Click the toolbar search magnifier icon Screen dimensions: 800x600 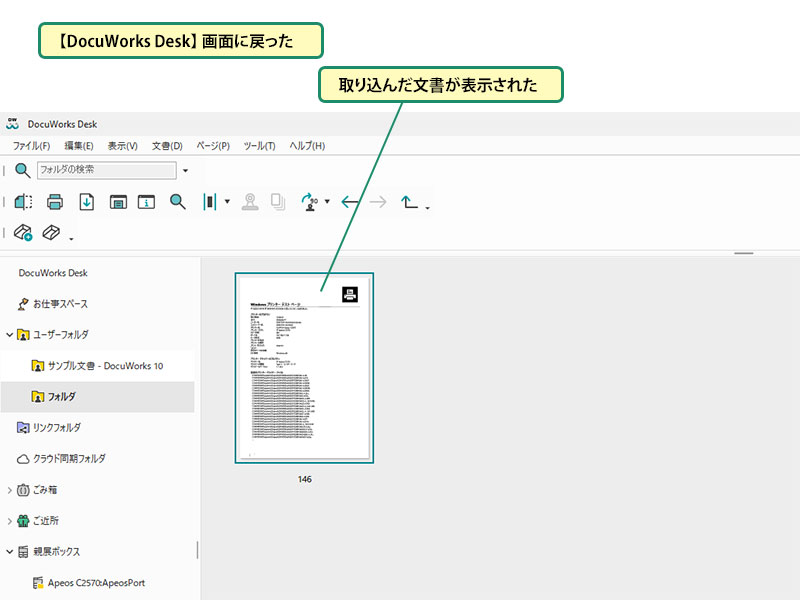click(178, 202)
